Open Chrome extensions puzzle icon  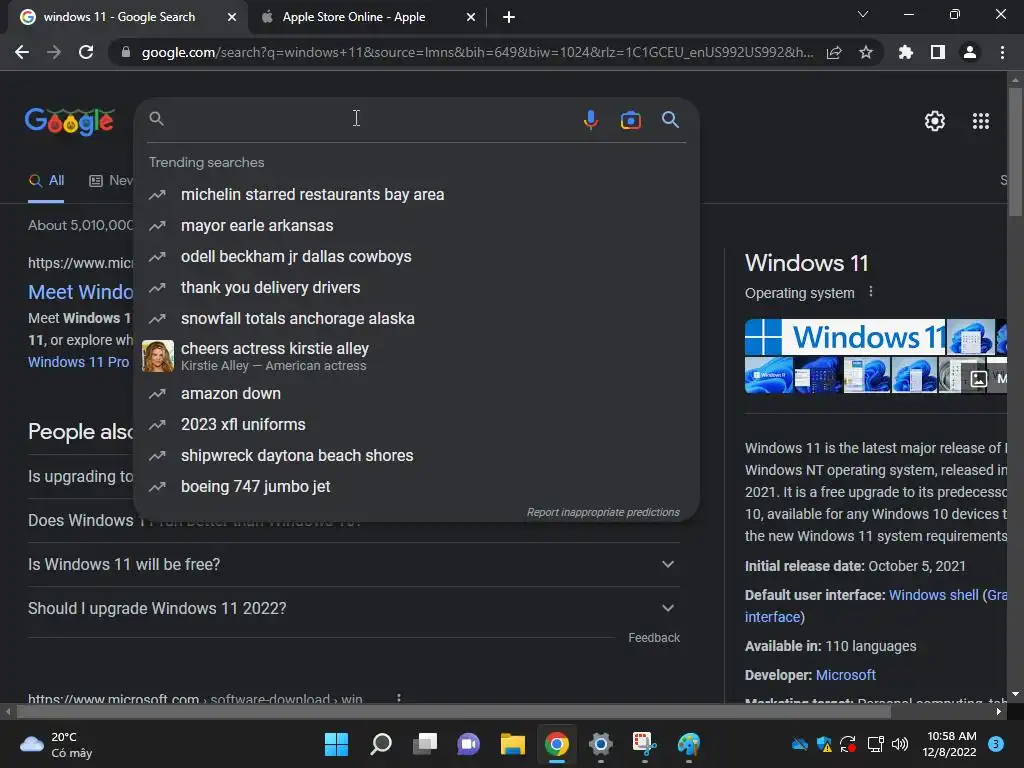(x=905, y=52)
